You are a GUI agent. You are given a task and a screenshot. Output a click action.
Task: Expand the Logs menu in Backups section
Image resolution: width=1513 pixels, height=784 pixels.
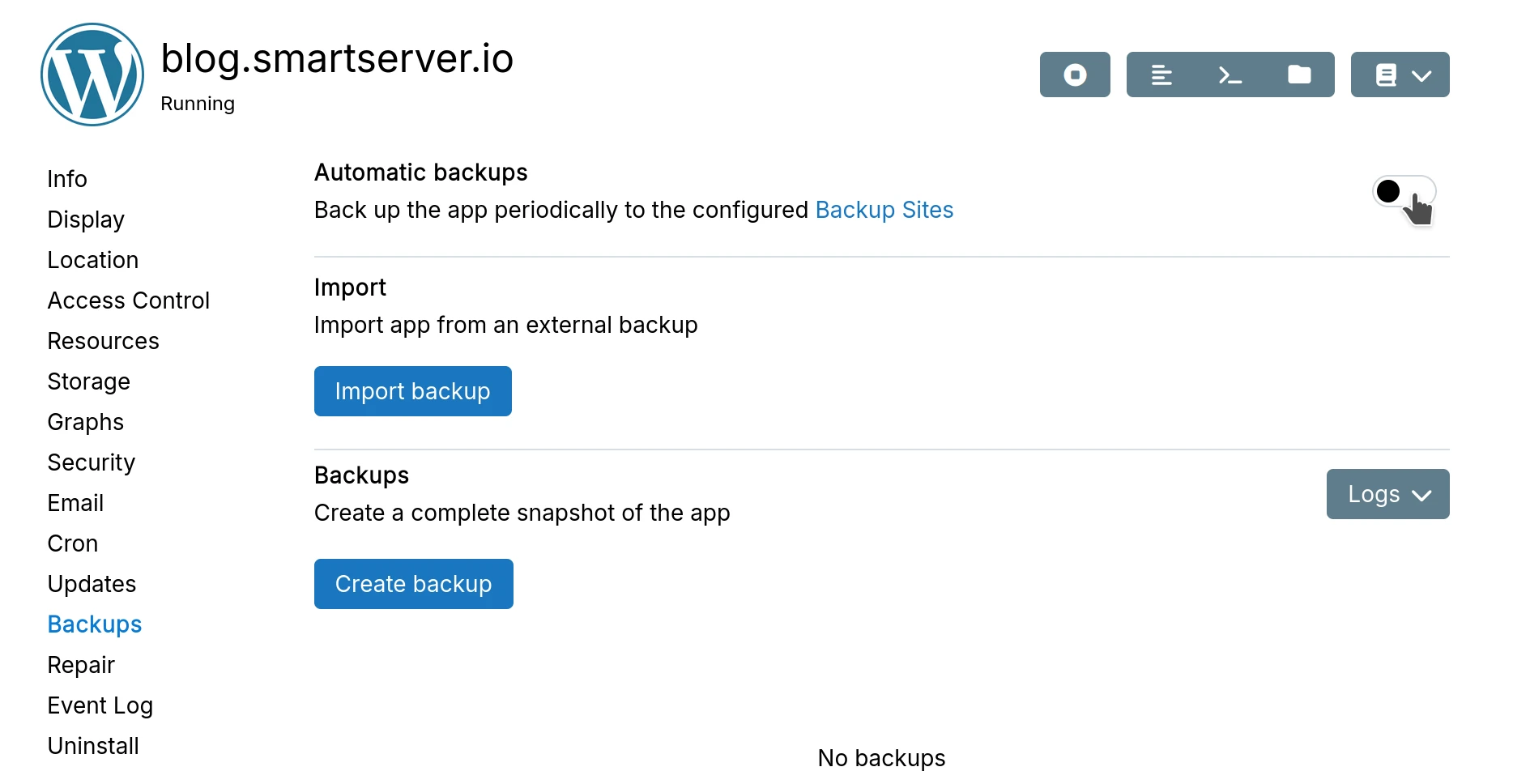[x=1387, y=494]
